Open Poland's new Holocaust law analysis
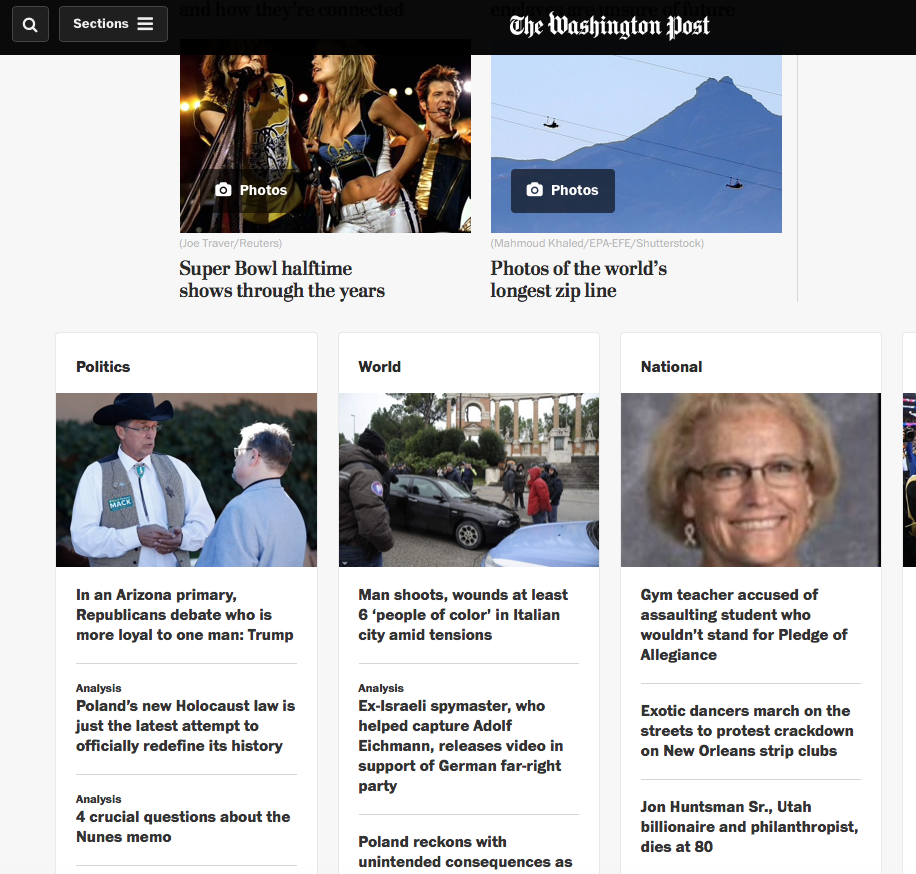The width and height of the screenshot is (916, 874). pos(186,726)
